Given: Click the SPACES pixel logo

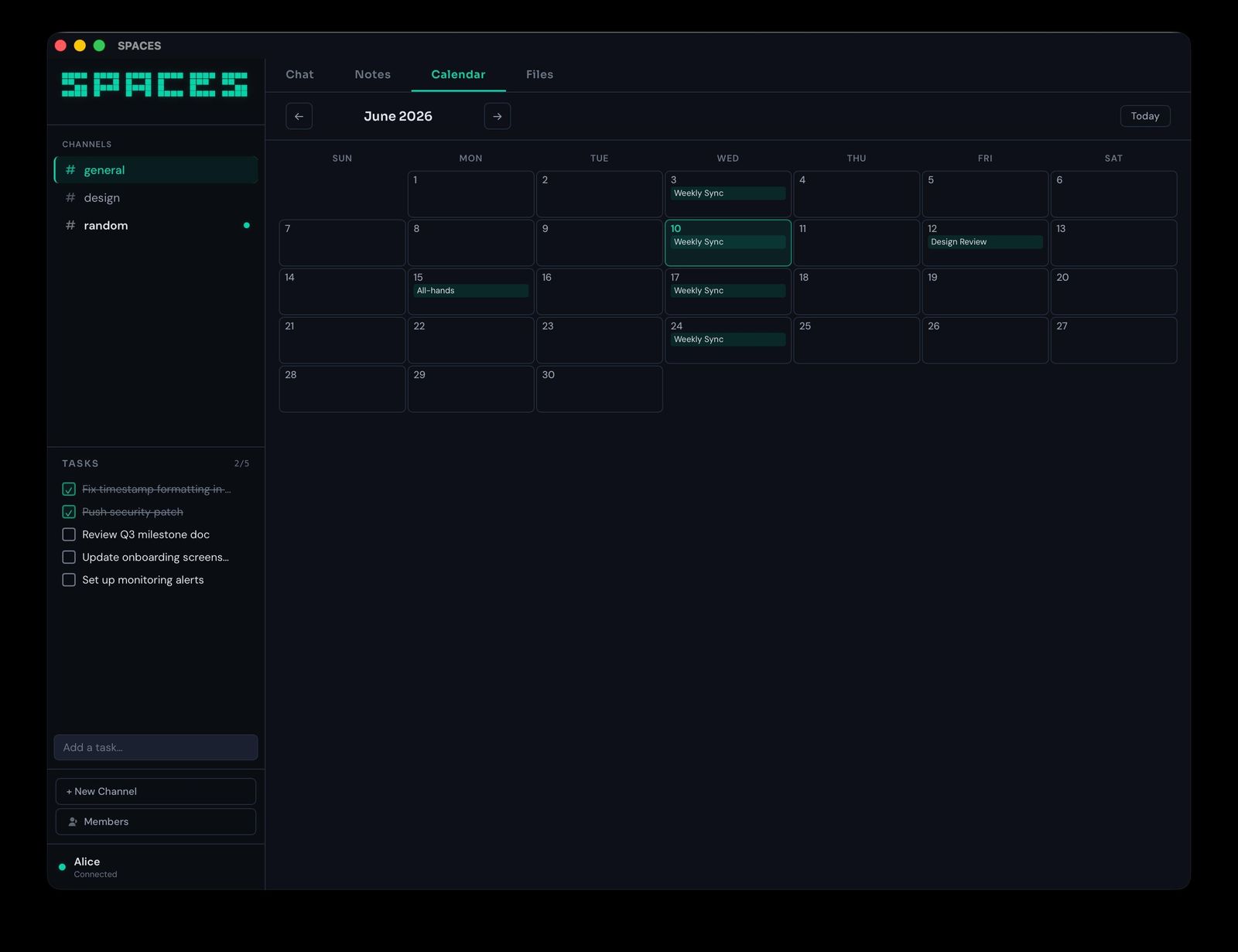Looking at the screenshot, I should tap(155, 84).
